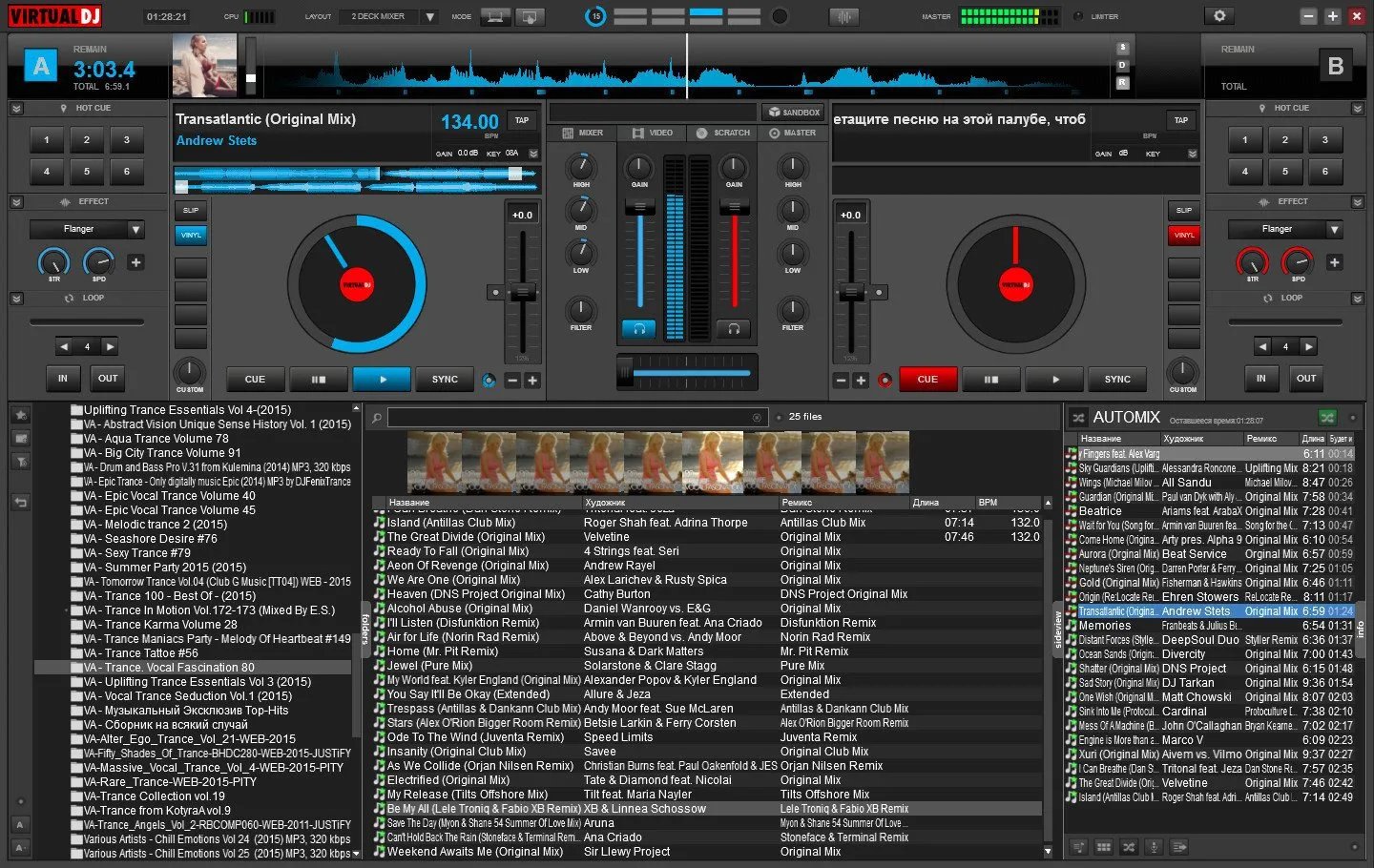Viewport: 1374px width, 868px height.
Task: Toggle VINYL mode on deck A
Action: (x=191, y=235)
